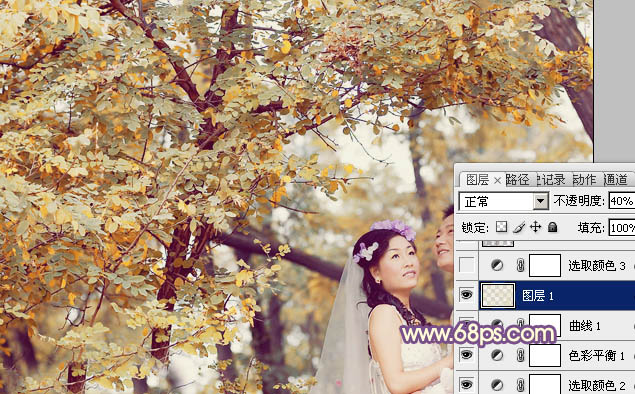Click mask link icon of 选取颜色 3
Image resolution: width=635 pixels, height=394 pixels.
coord(520,266)
